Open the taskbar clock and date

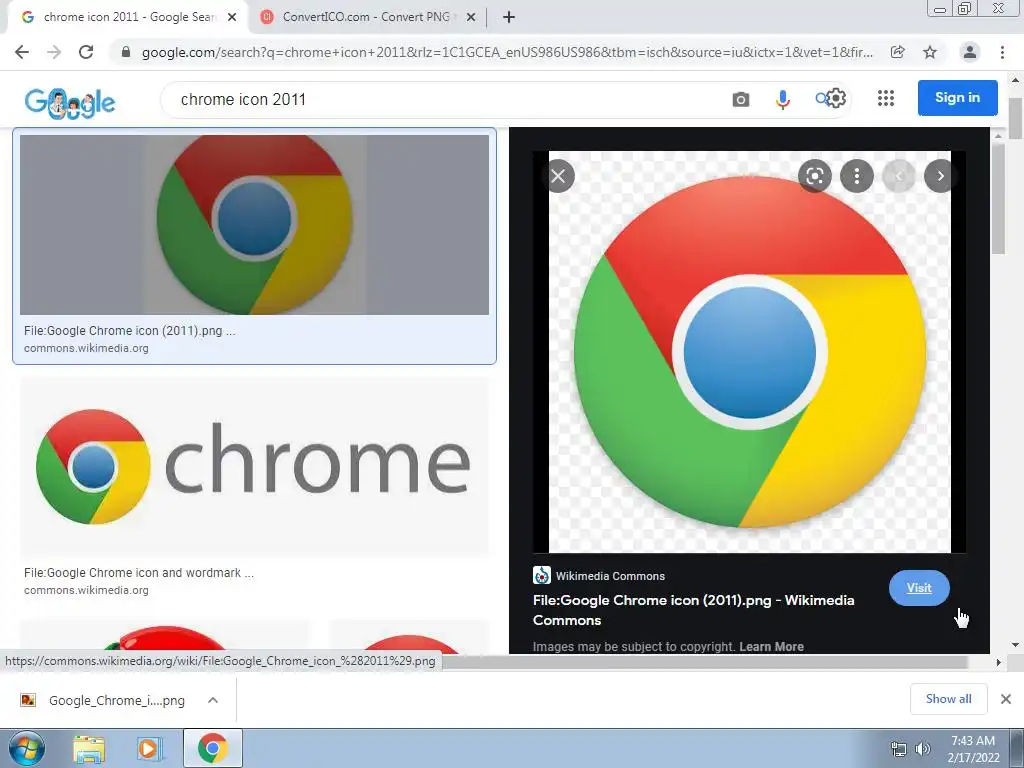click(973, 749)
